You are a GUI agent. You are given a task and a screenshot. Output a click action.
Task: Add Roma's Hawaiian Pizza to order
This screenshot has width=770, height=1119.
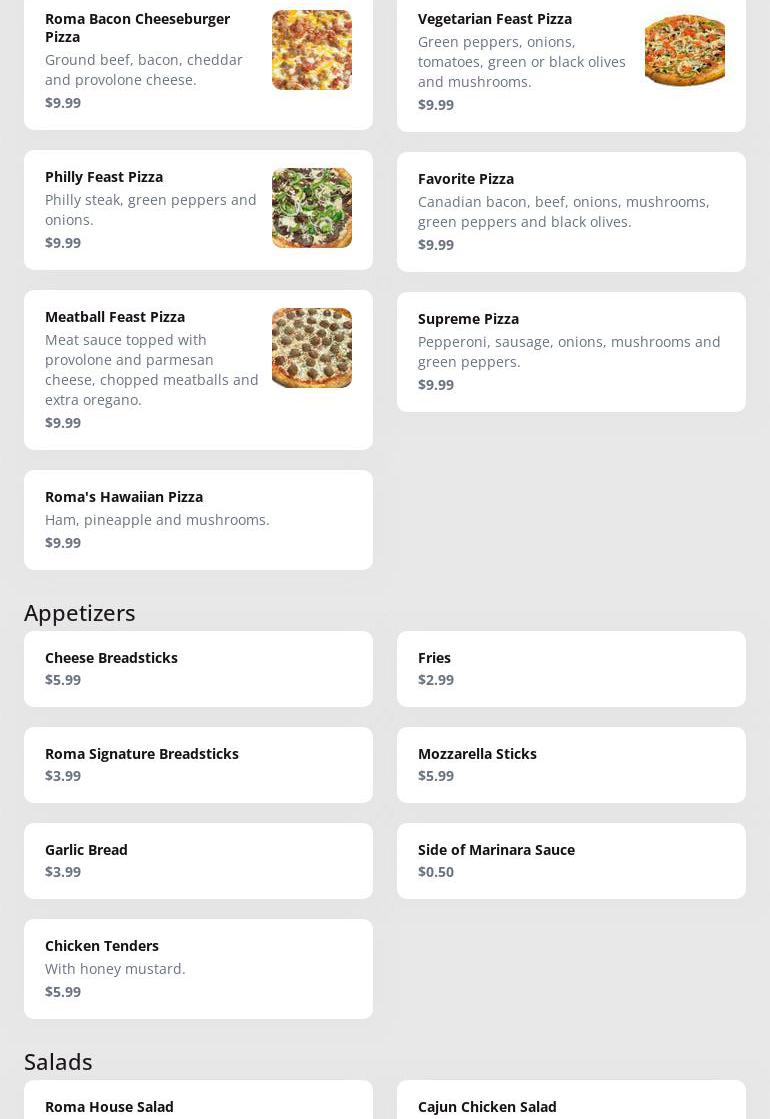(198, 519)
